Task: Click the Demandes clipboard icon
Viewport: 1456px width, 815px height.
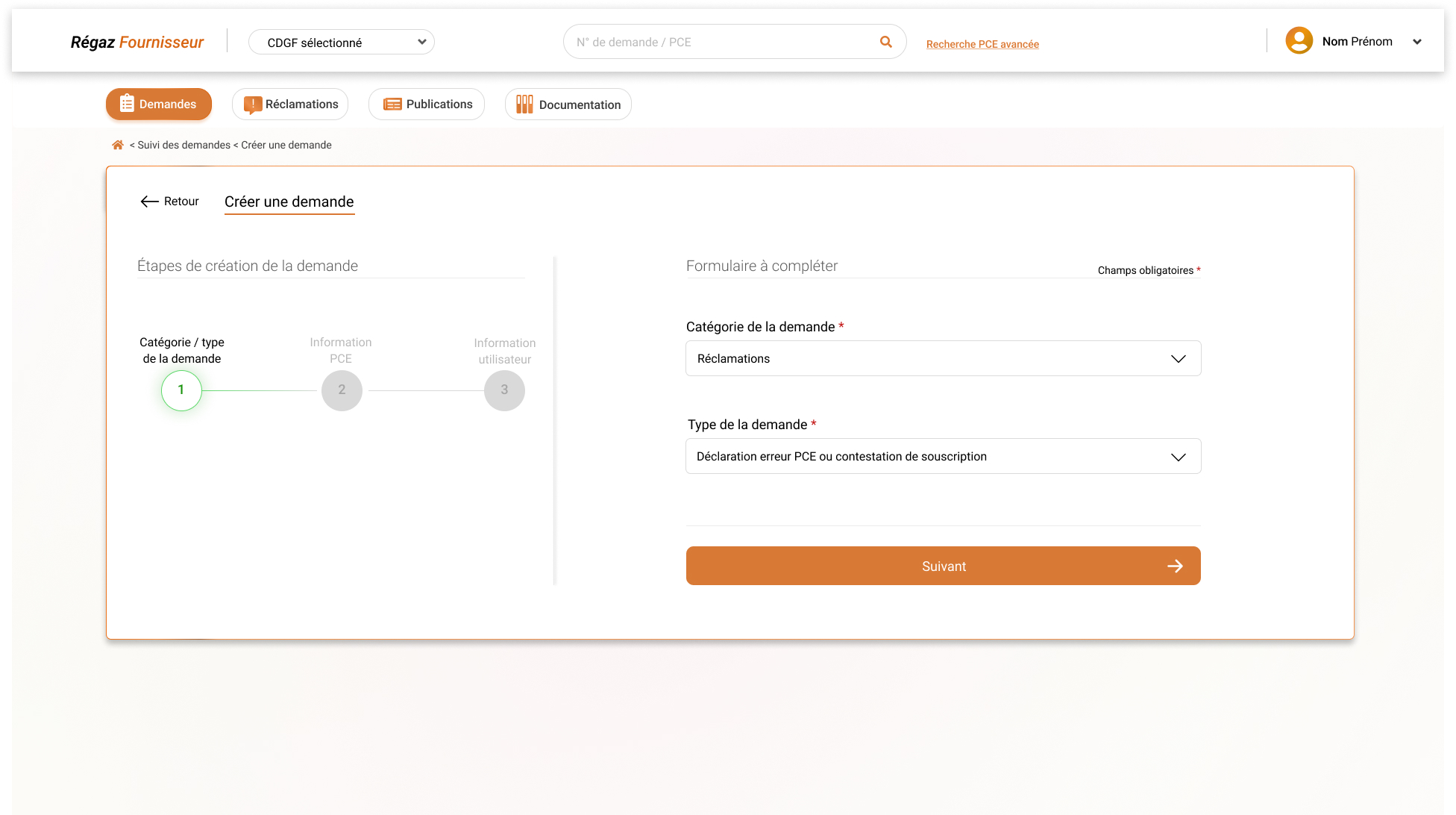Action: [127, 104]
